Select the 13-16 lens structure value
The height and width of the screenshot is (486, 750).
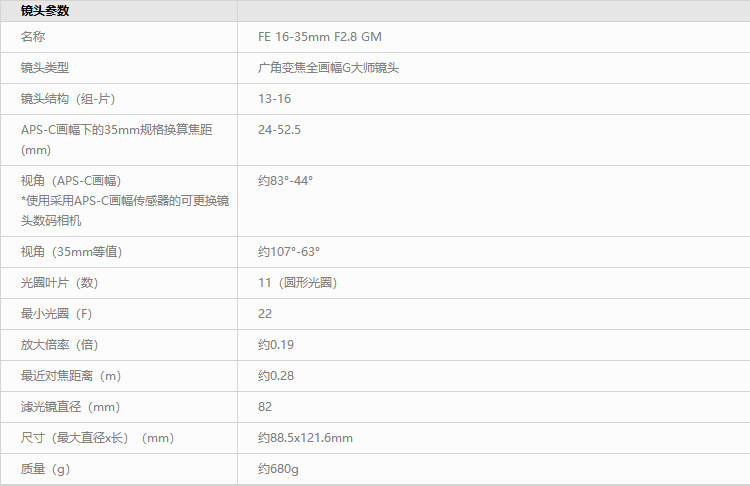coord(274,99)
